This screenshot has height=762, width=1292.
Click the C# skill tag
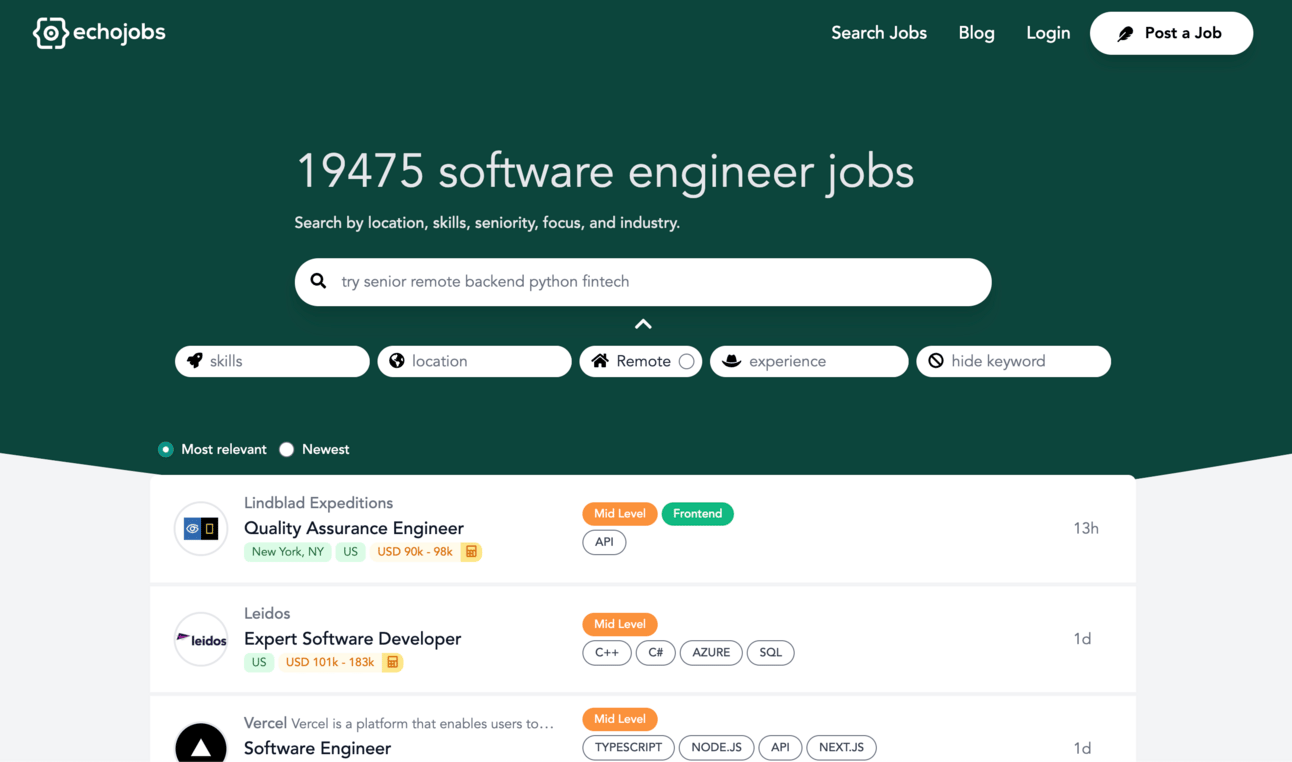[x=655, y=652]
